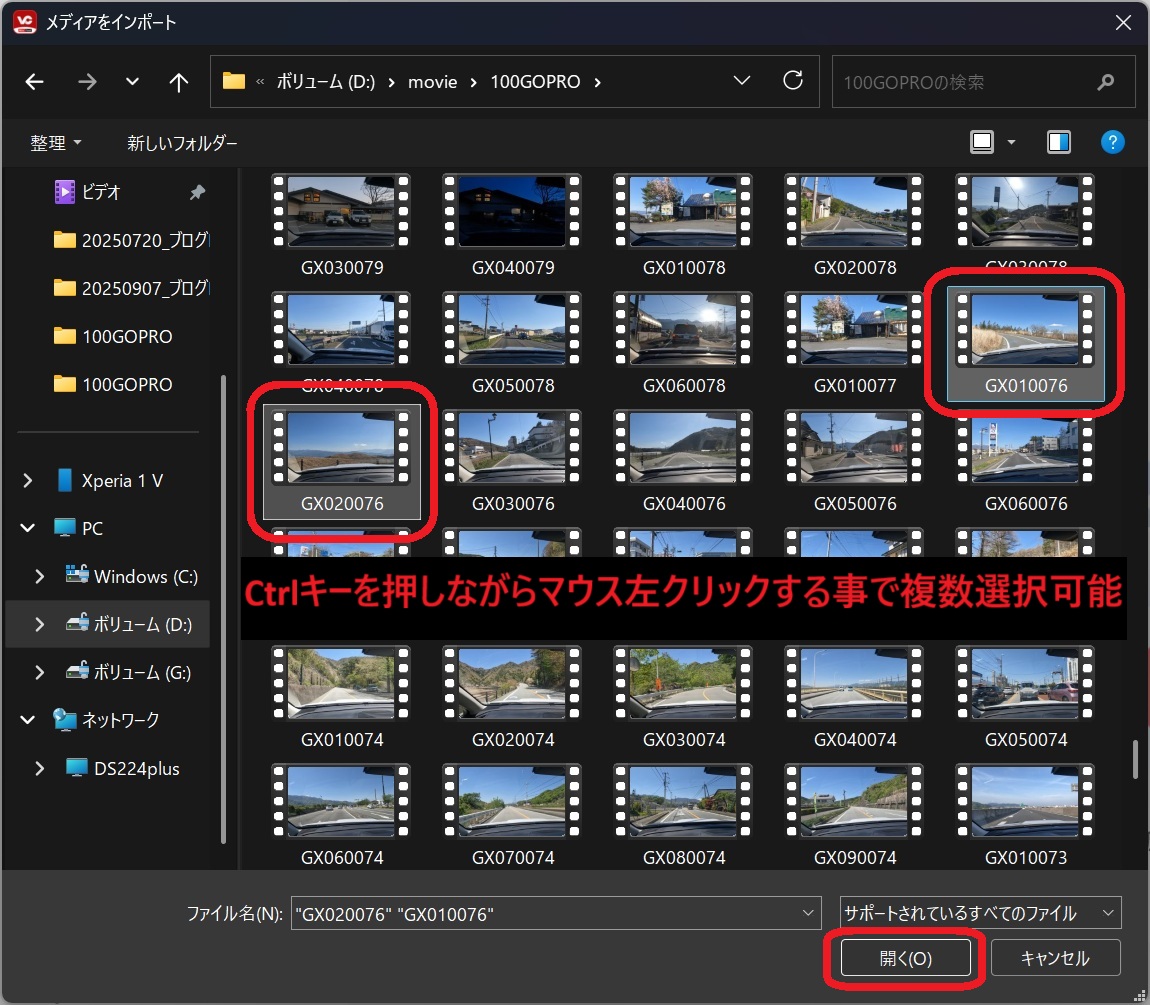
Task: Click 新しいフォルダー in the toolbar
Action: (x=182, y=143)
